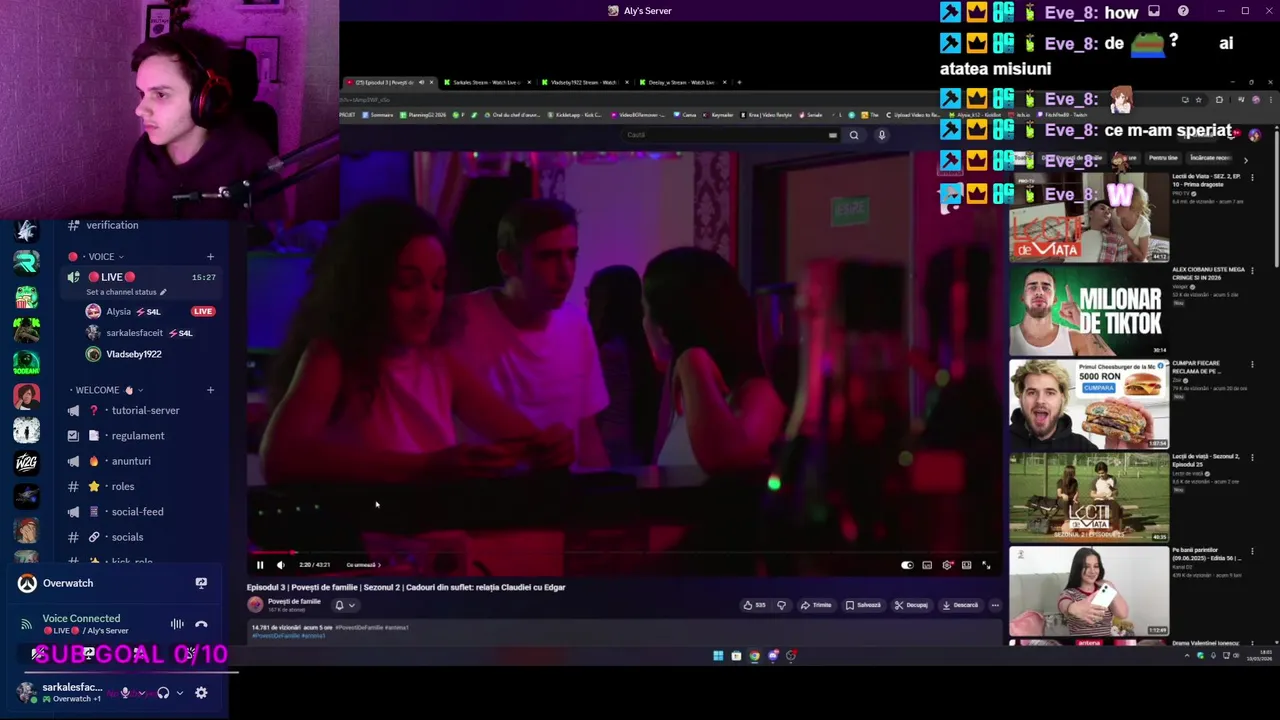1280x720 pixels.
Task: Click the YouTube search magnifier button
Action: (x=854, y=135)
